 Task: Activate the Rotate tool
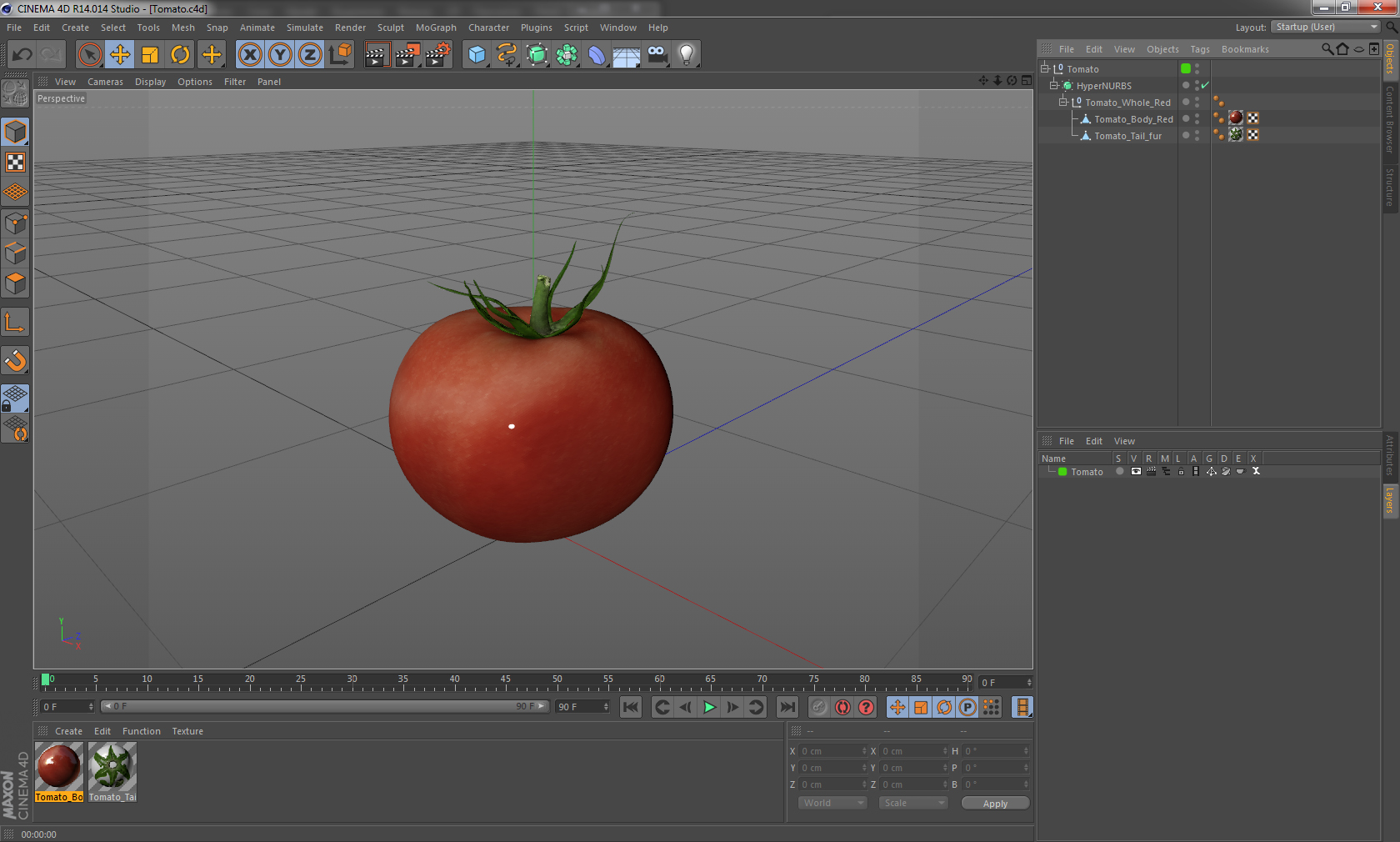coord(180,55)
